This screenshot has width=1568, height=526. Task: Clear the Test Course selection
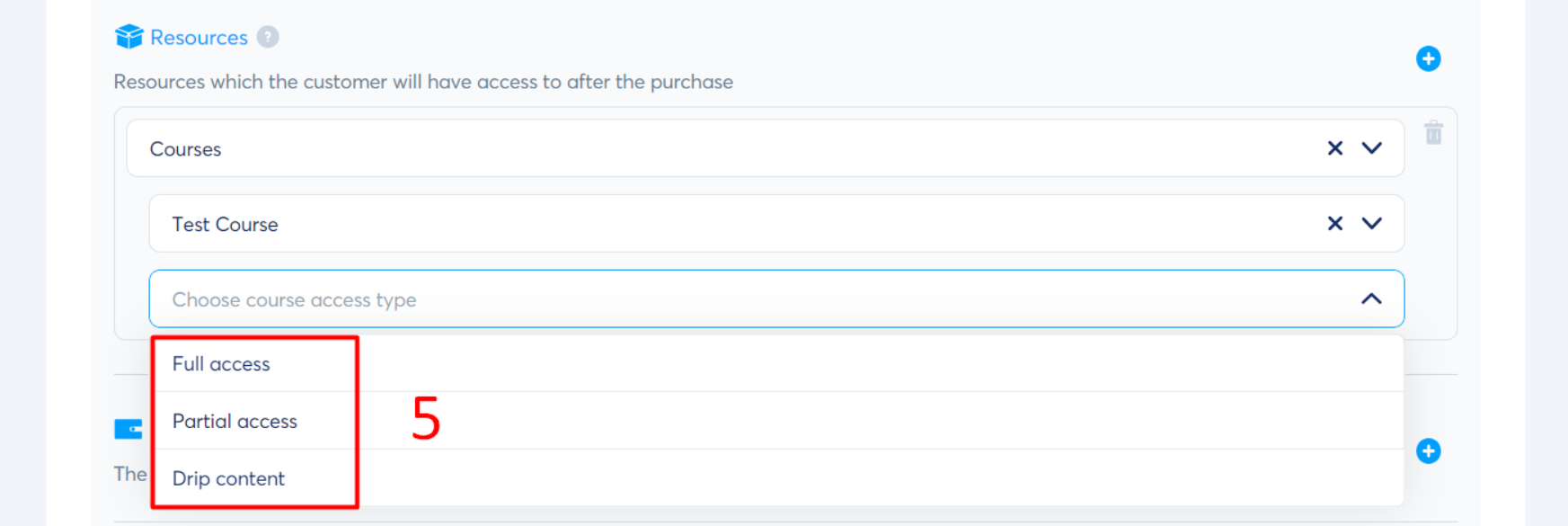1335,224
